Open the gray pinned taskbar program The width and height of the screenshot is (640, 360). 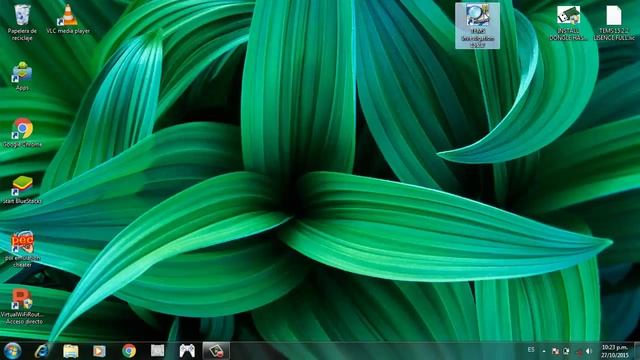click(x=158, y=351)
